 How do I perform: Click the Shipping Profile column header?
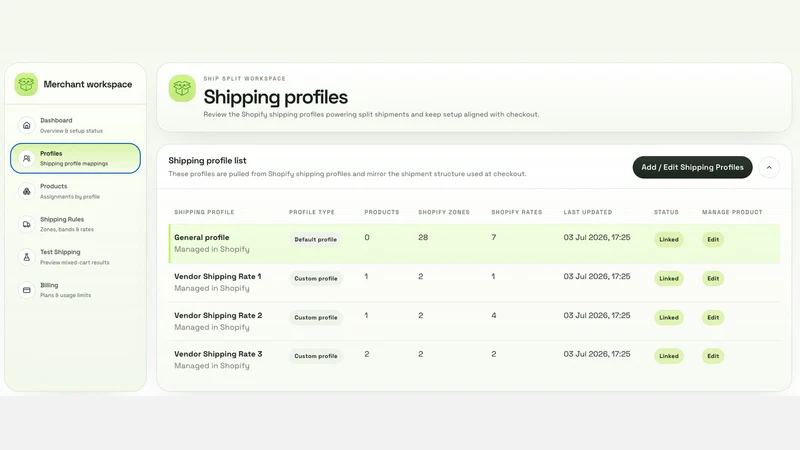pyautogui.click(x=204, y=212)
